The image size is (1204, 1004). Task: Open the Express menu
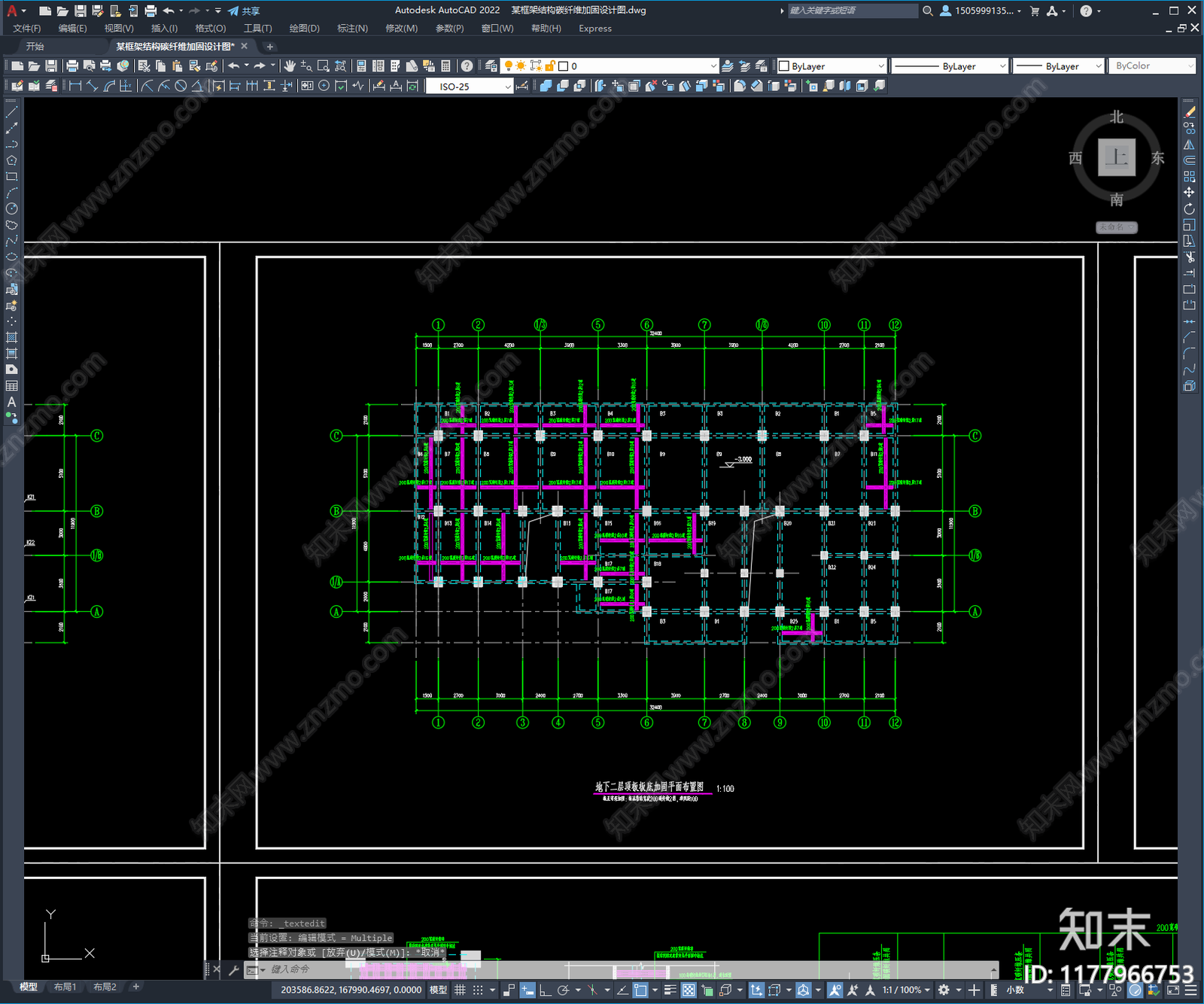click(595, 29)
